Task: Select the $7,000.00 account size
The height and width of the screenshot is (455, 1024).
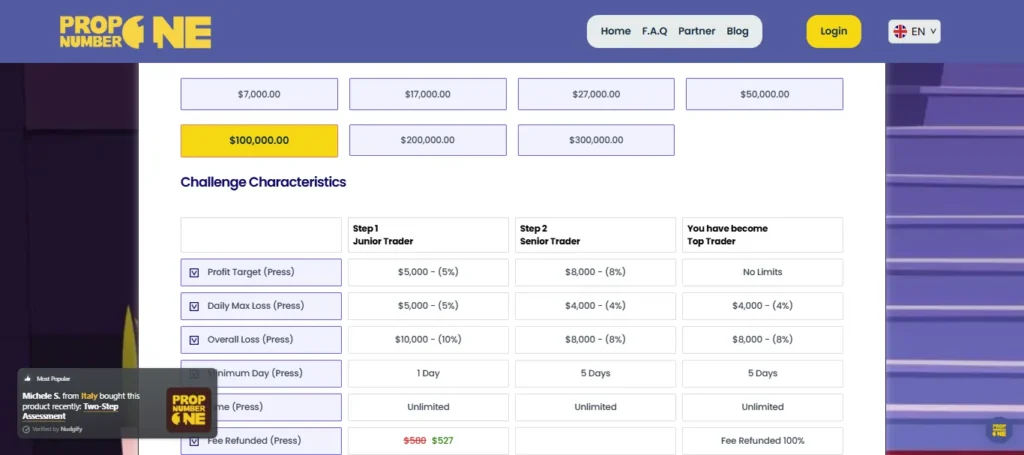Action: [x=259, y=94]
